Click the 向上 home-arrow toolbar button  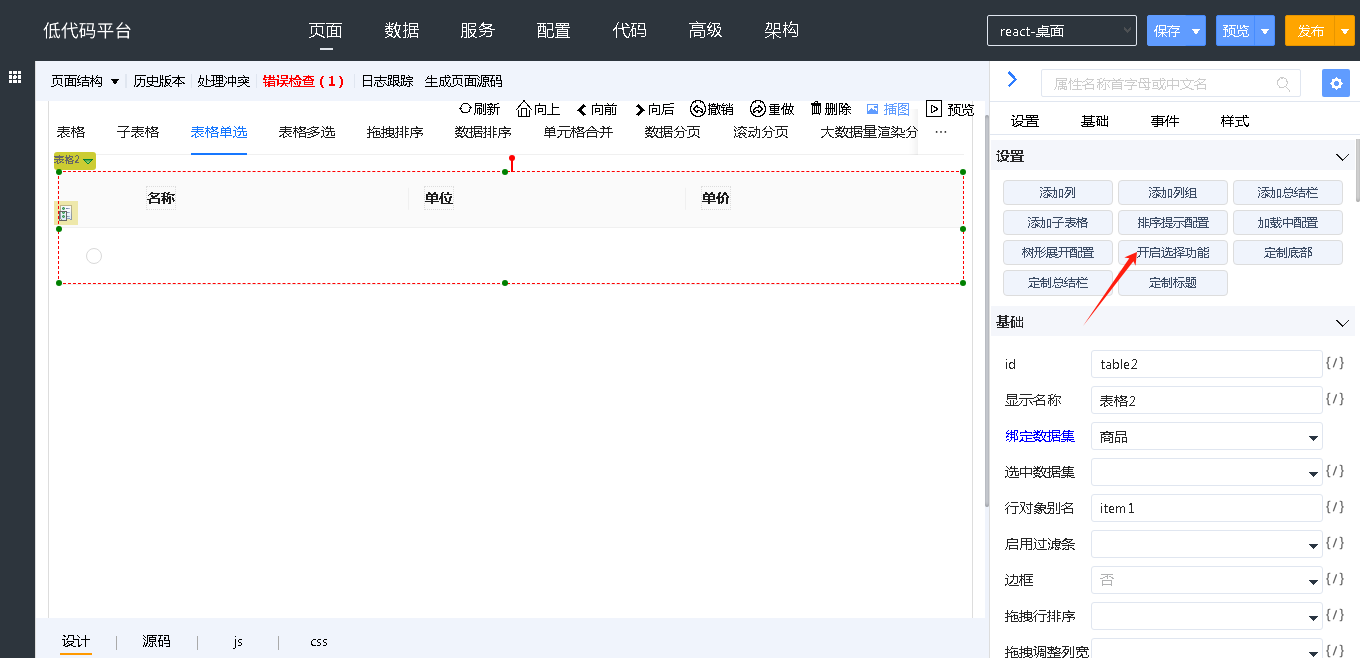pyautogui.click(x=538, y=109)
